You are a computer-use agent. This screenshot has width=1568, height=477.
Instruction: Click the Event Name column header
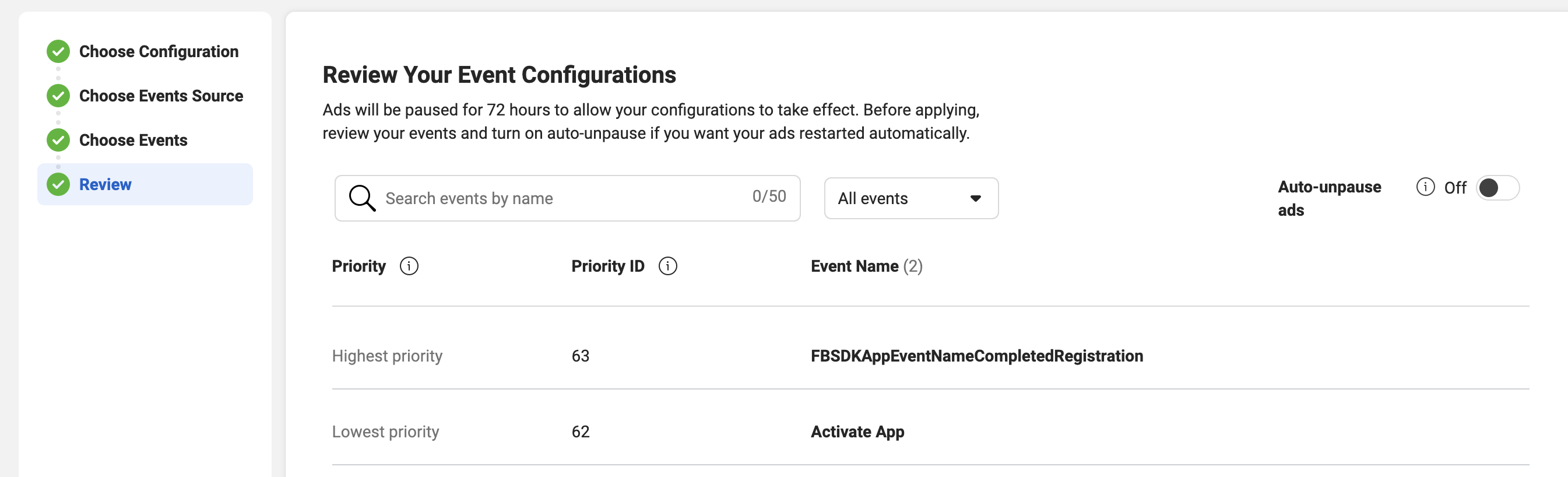click(855, 266)
